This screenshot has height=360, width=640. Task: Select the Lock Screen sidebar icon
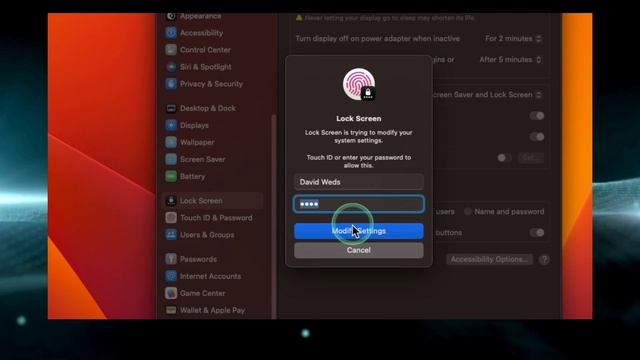(171, 201)
